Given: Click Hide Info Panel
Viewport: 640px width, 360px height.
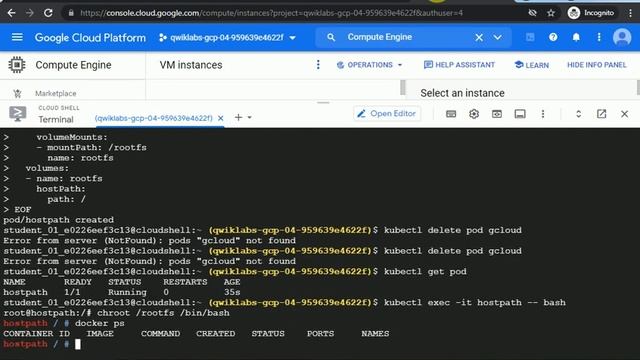Looking at the screenshot, I should click(x=596, y=65).
